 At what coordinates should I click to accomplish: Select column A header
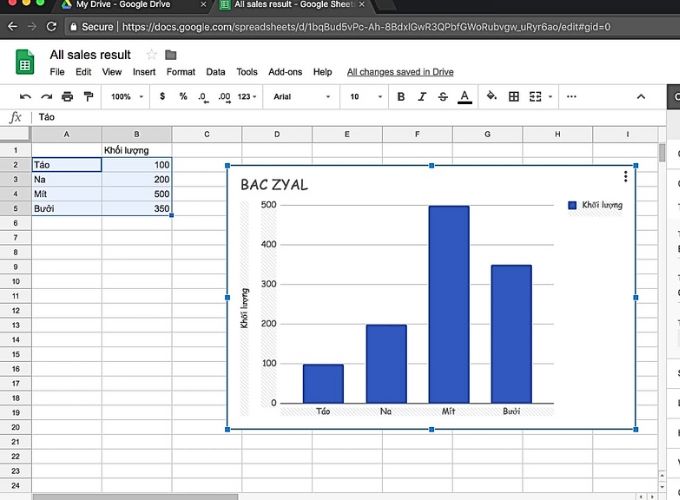click(x=66, y=134)
